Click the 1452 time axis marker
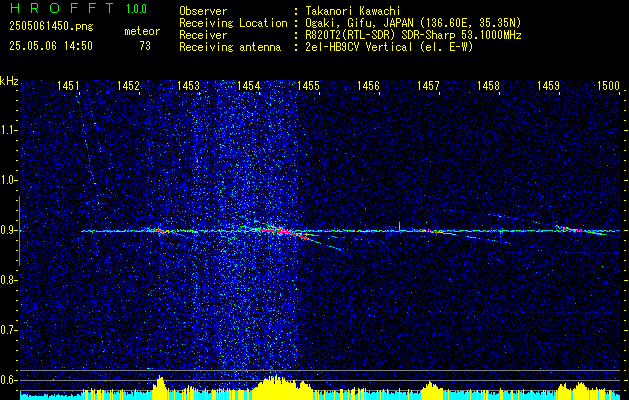The height and width of the screenshot is (400, 629). click(x=128, y=85)
